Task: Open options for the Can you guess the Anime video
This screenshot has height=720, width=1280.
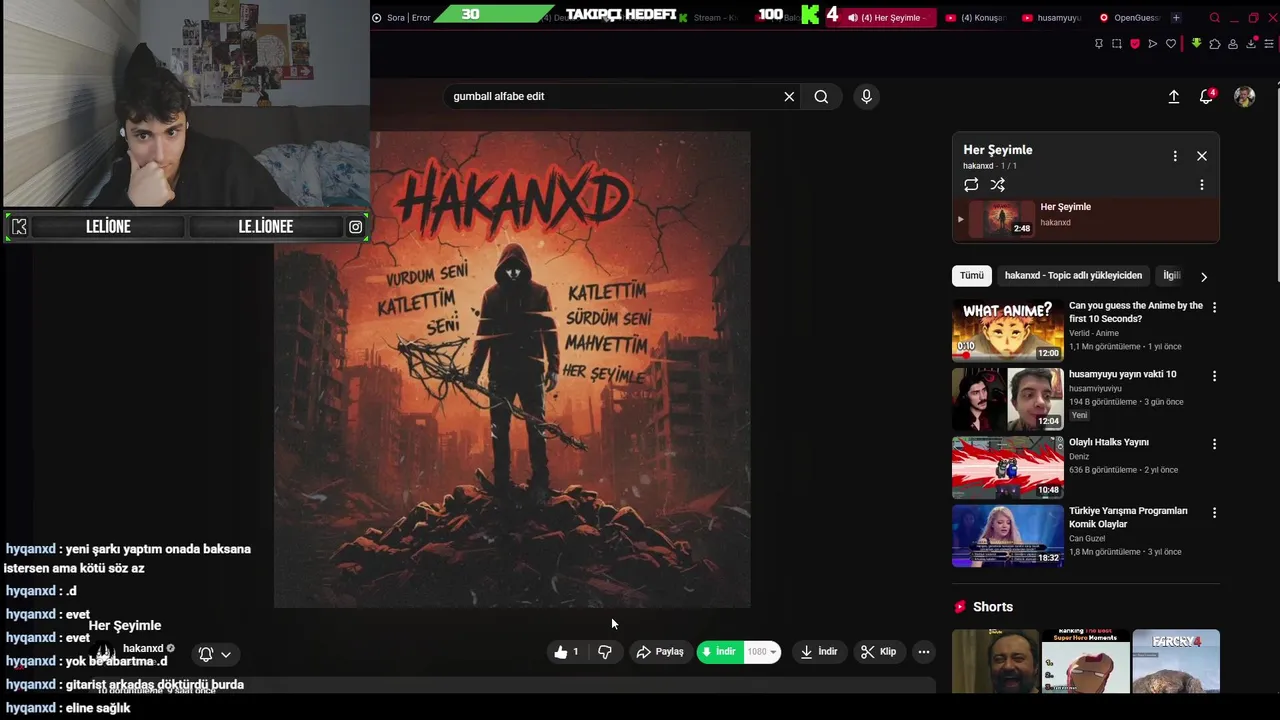Action: click(1214, 308)
